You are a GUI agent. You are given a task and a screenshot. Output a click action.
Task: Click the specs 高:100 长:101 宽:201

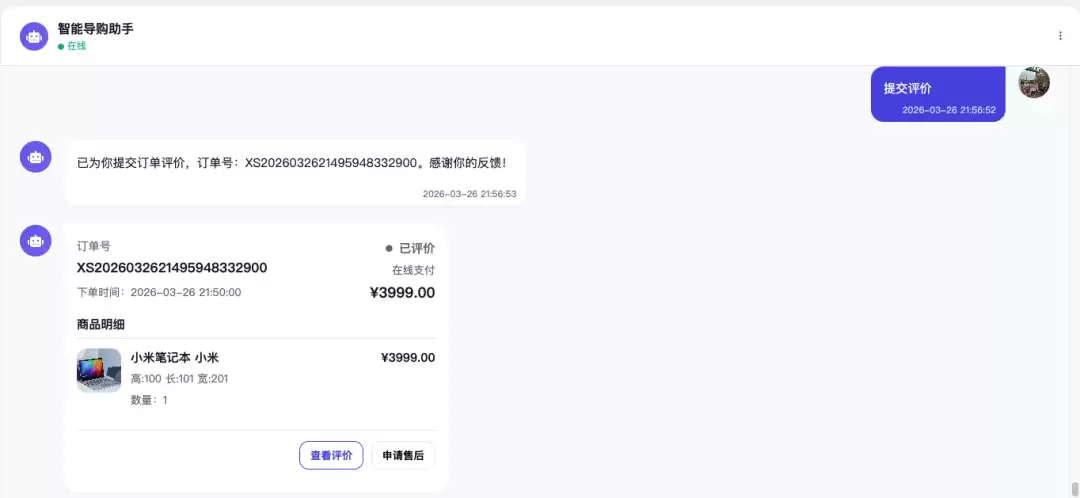[179, 379]
